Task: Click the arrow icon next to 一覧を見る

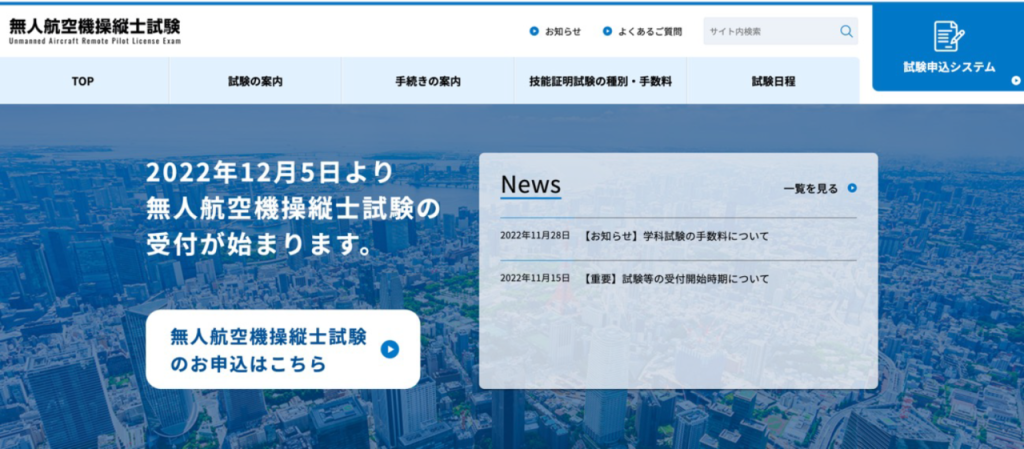Action: point(852,188)
